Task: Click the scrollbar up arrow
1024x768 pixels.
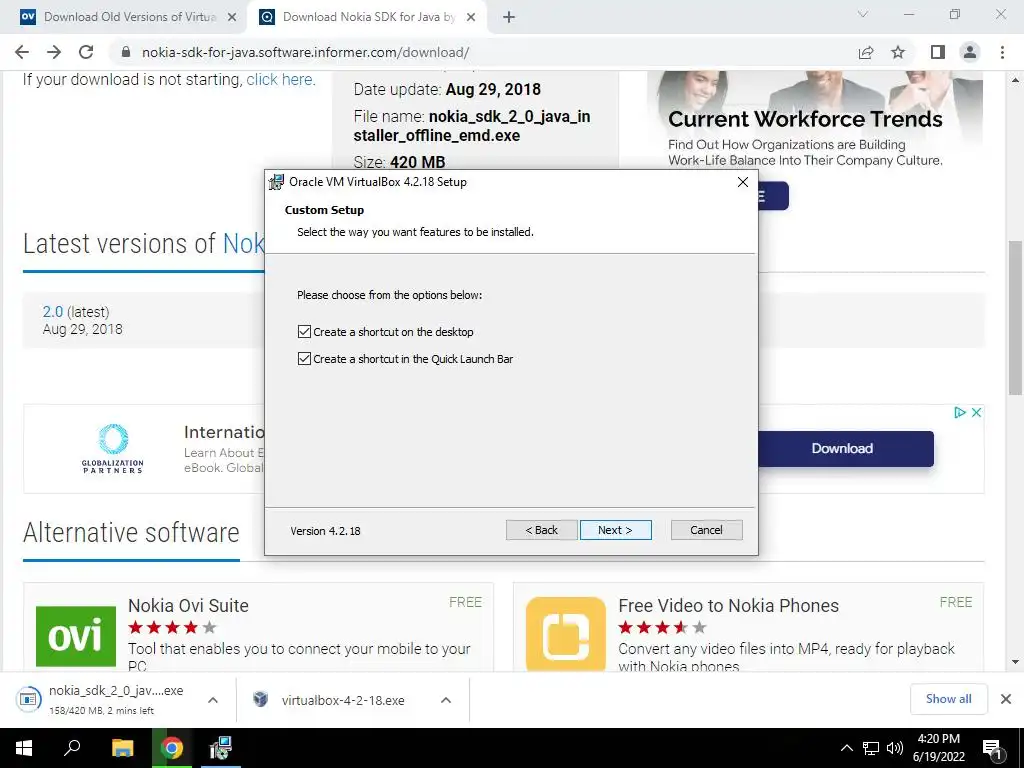Action: (1015, 80)
